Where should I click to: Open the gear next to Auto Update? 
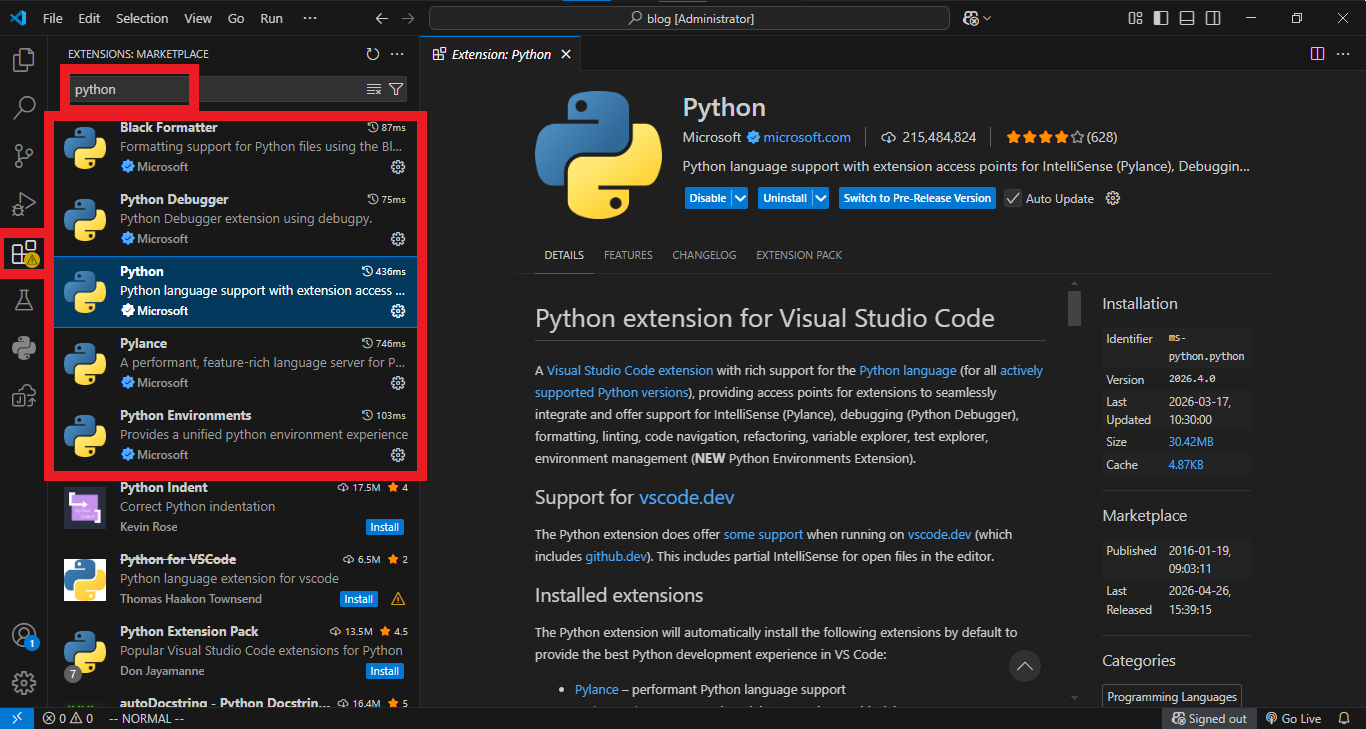[1113, 198]
